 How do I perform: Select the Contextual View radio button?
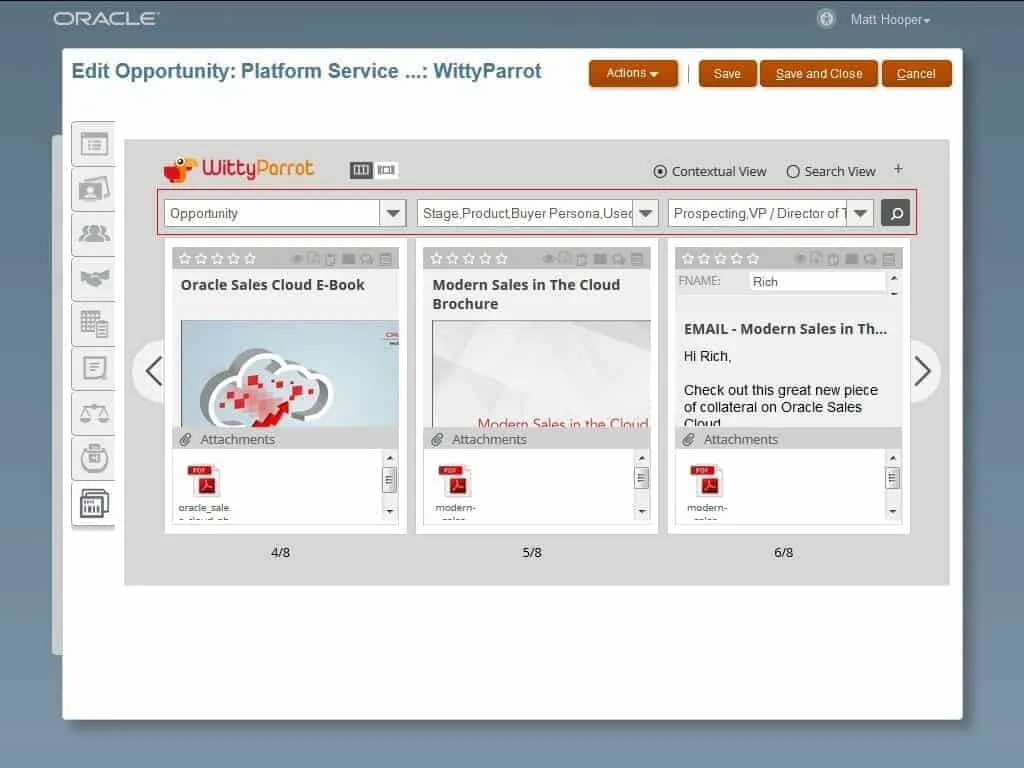660,171
